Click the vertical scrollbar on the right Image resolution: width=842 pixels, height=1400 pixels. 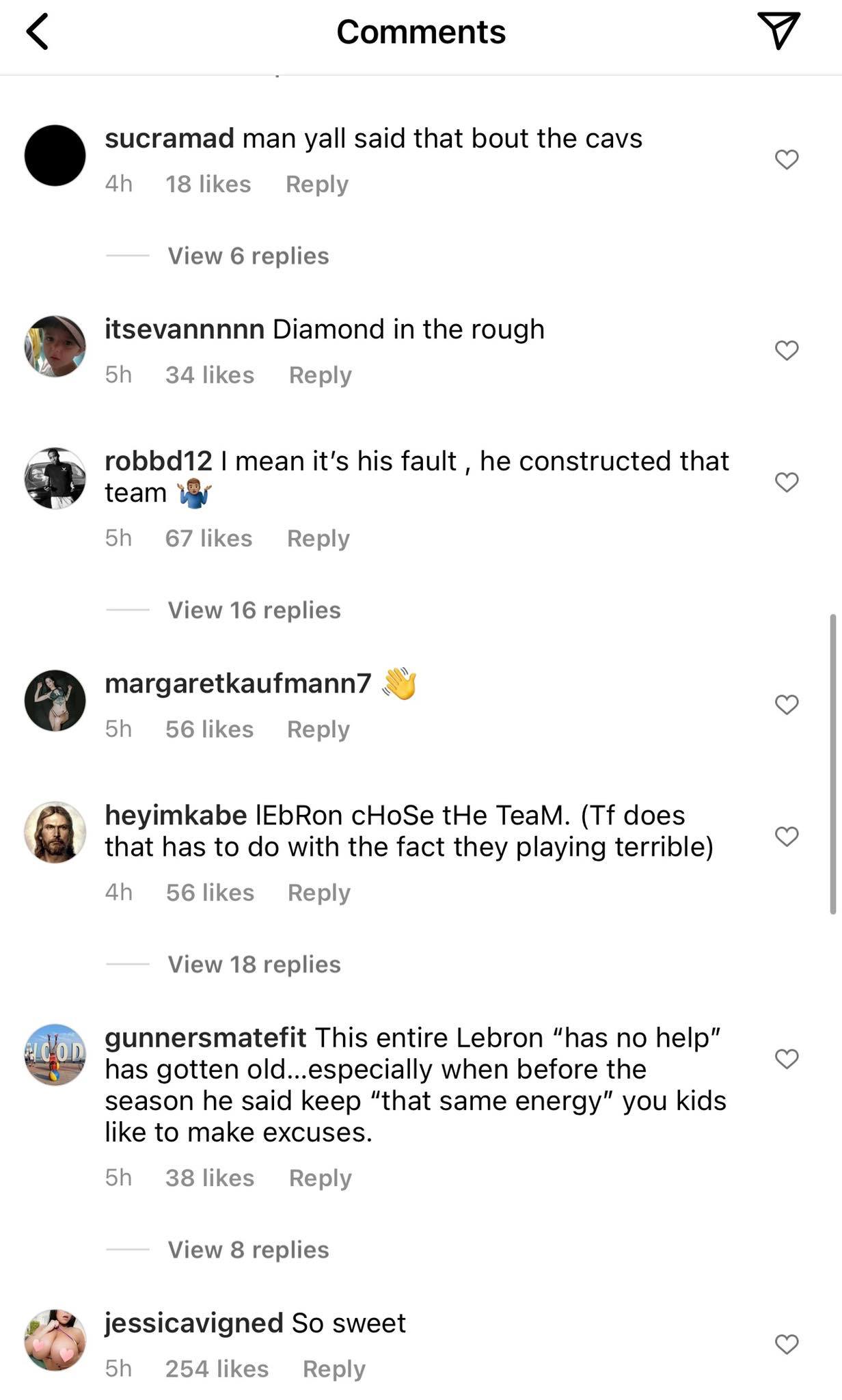point(832,764)
